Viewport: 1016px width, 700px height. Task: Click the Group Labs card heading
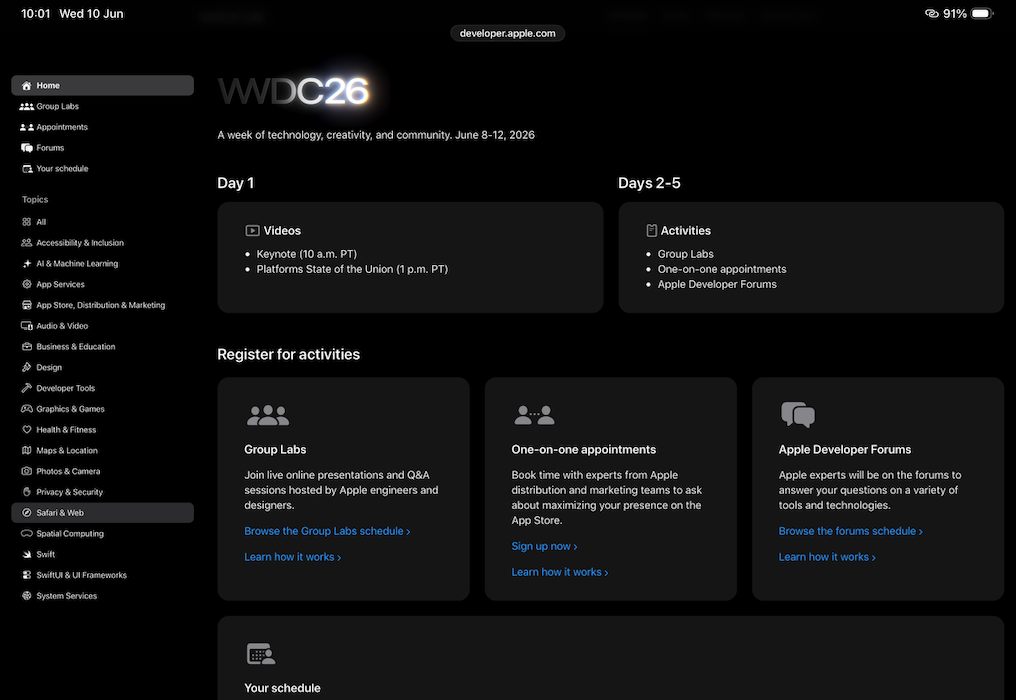pos(275,449)
